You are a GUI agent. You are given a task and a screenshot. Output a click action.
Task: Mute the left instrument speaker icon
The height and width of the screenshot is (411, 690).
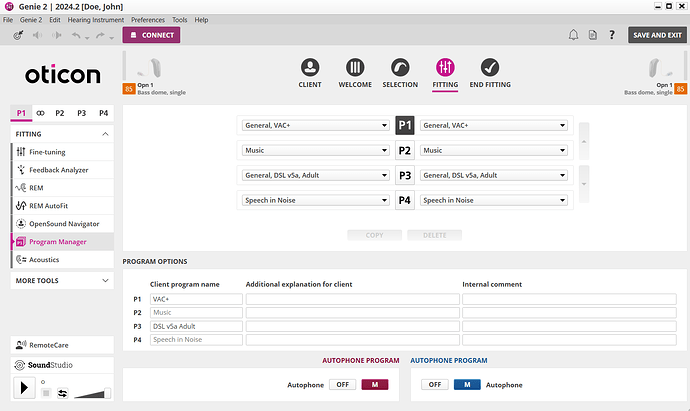(x=37, y=35)
